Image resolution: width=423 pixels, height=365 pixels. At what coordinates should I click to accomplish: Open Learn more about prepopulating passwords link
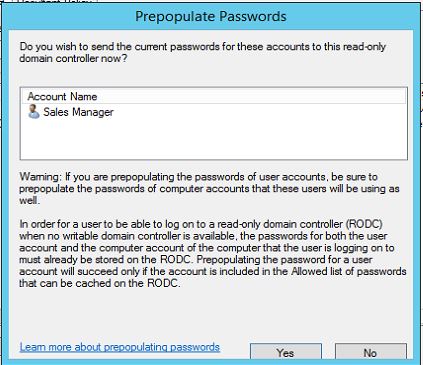coord(119,347)
